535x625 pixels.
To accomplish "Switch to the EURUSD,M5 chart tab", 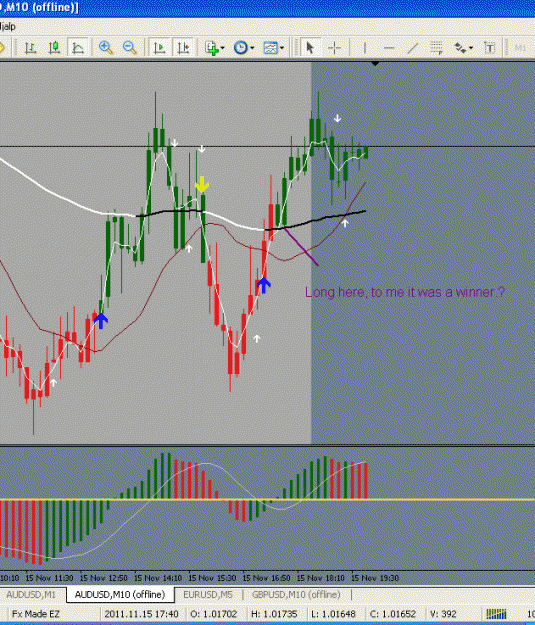I will pyautogui.click(x=208, y=594).
